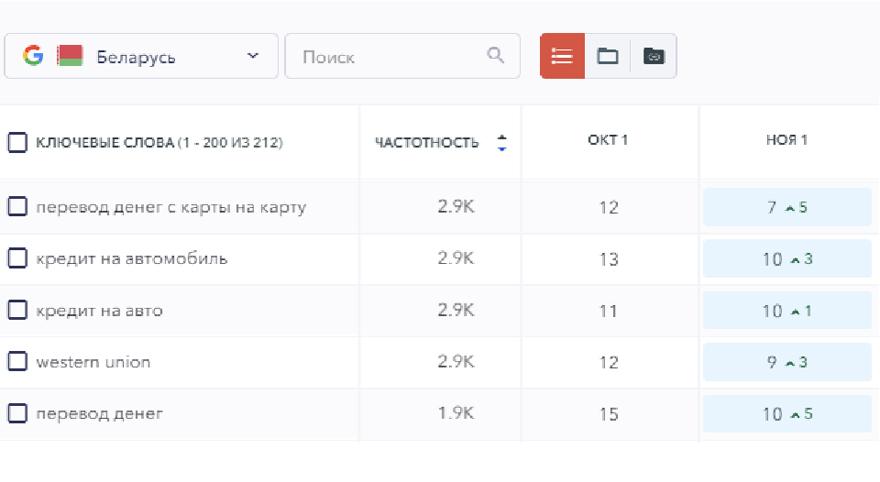Click the search magnifier icon
This screenshot has height=482, width=880.
tap(496, 56)
